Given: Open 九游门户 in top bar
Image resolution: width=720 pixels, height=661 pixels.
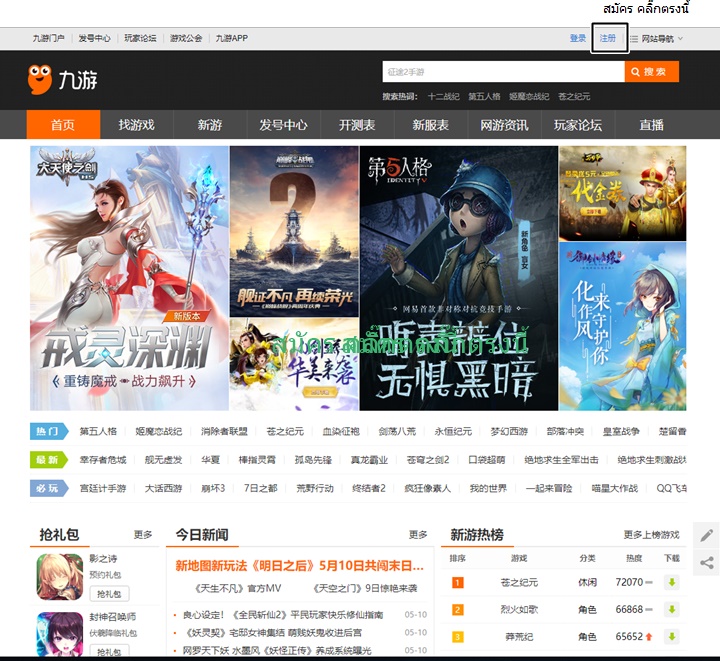Looking at the screenshot, I should point(48,38).
